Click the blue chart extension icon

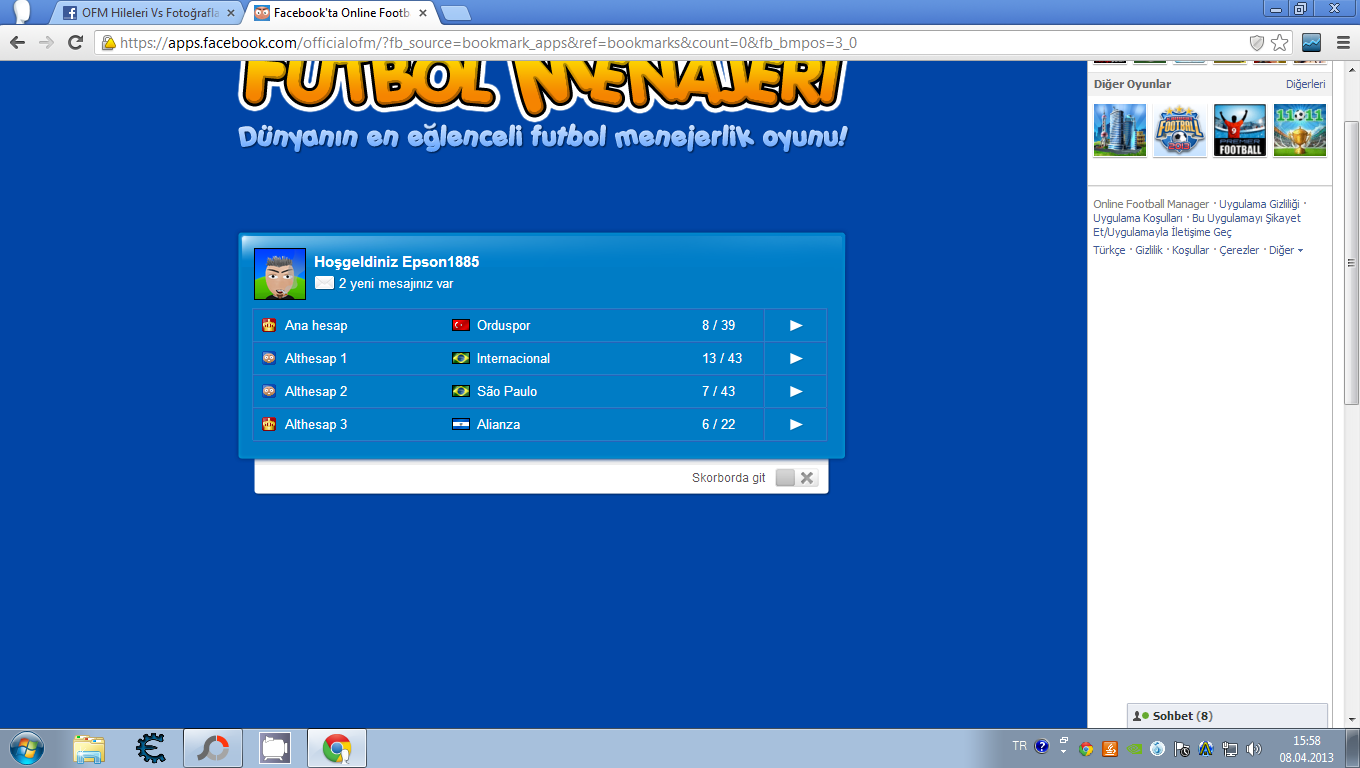[1311, 43]
